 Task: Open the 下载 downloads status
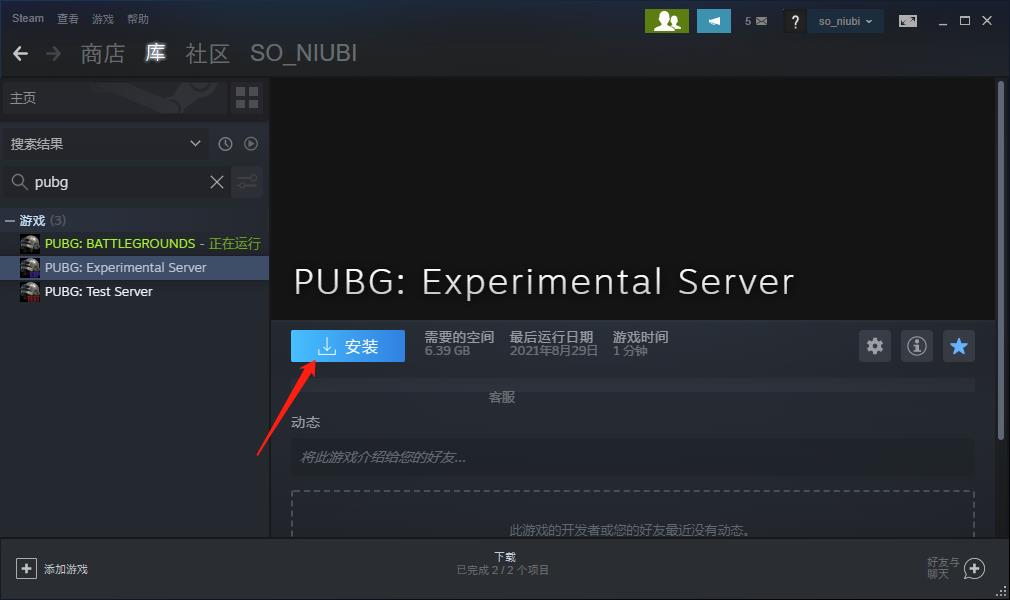pyautogui.click(x=503, y=563)
